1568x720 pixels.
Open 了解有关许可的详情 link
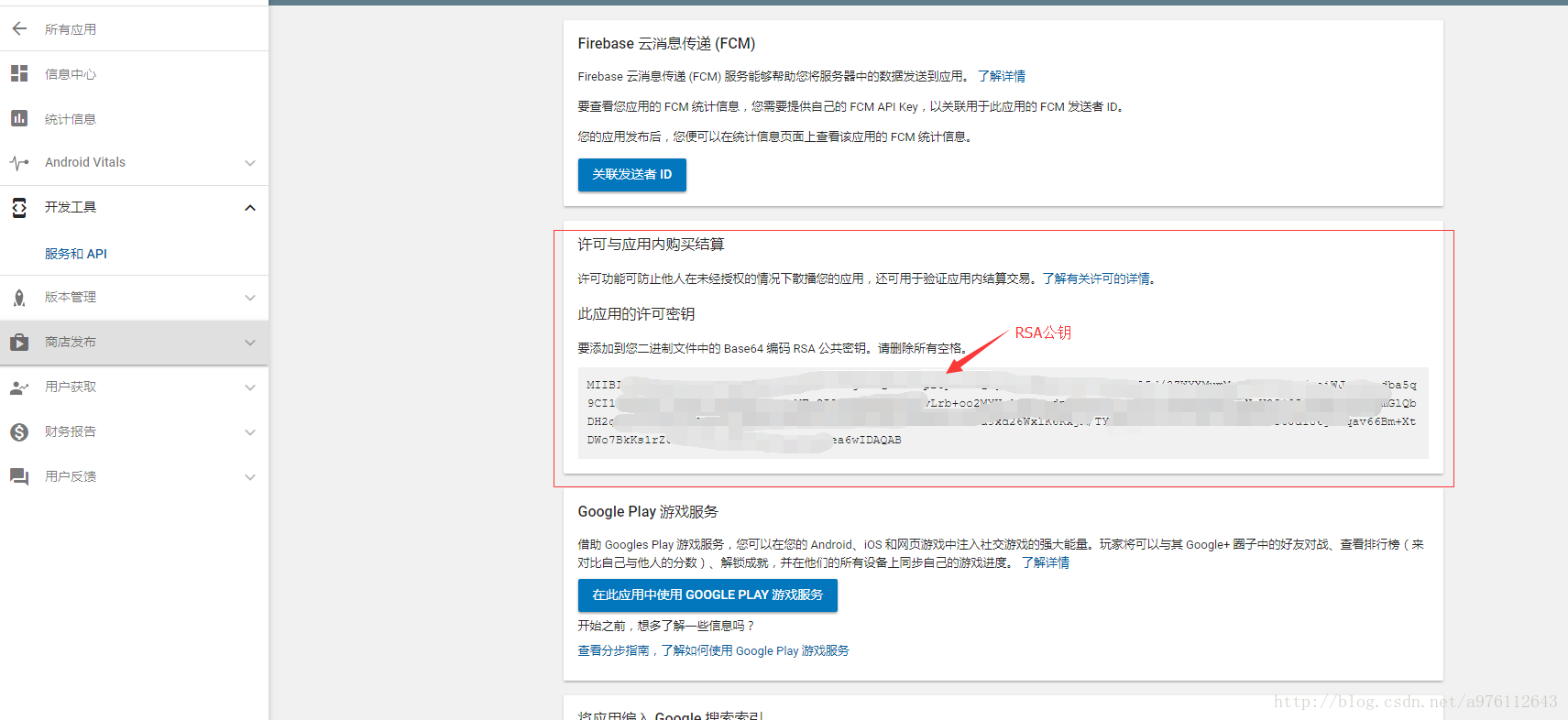point(1099,278)
